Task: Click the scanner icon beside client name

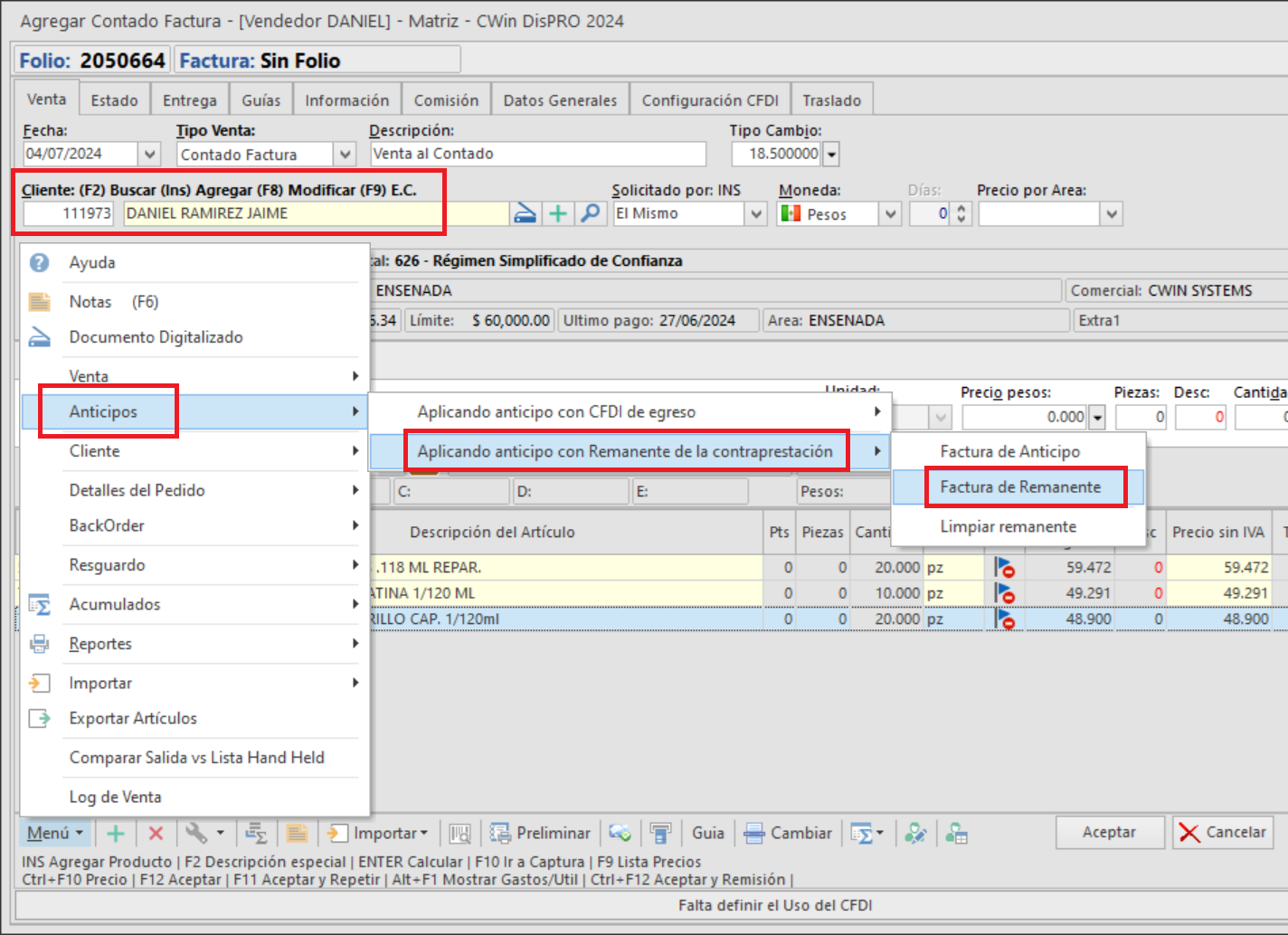Action: coord(525,213)
